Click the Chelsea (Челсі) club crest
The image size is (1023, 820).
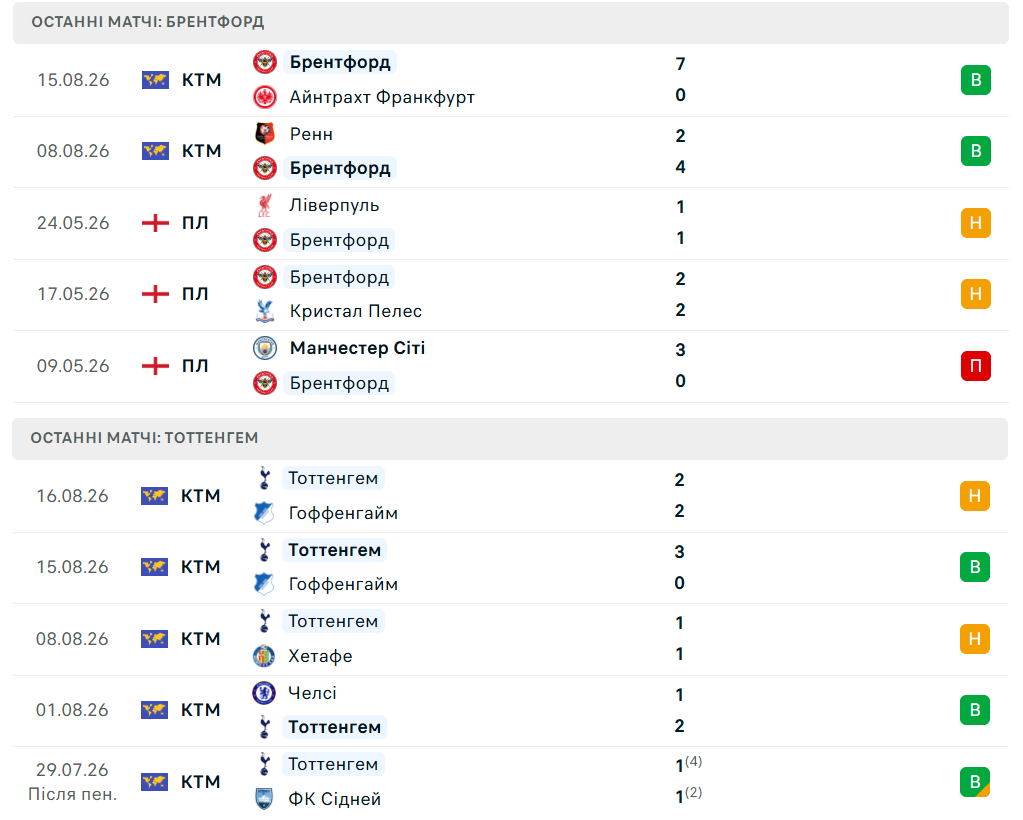(264, 692)
